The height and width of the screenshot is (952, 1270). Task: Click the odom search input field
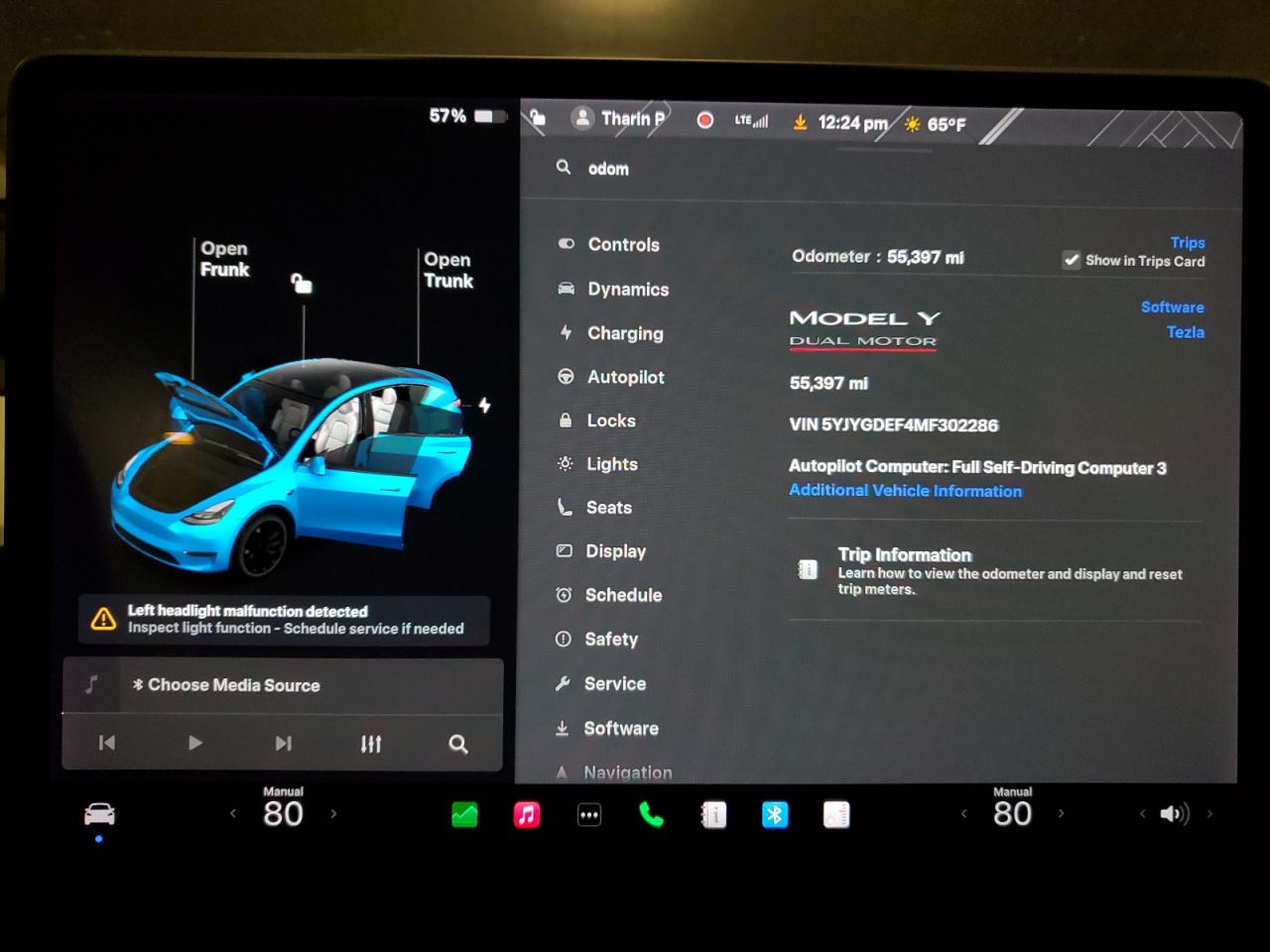point(608,169)
